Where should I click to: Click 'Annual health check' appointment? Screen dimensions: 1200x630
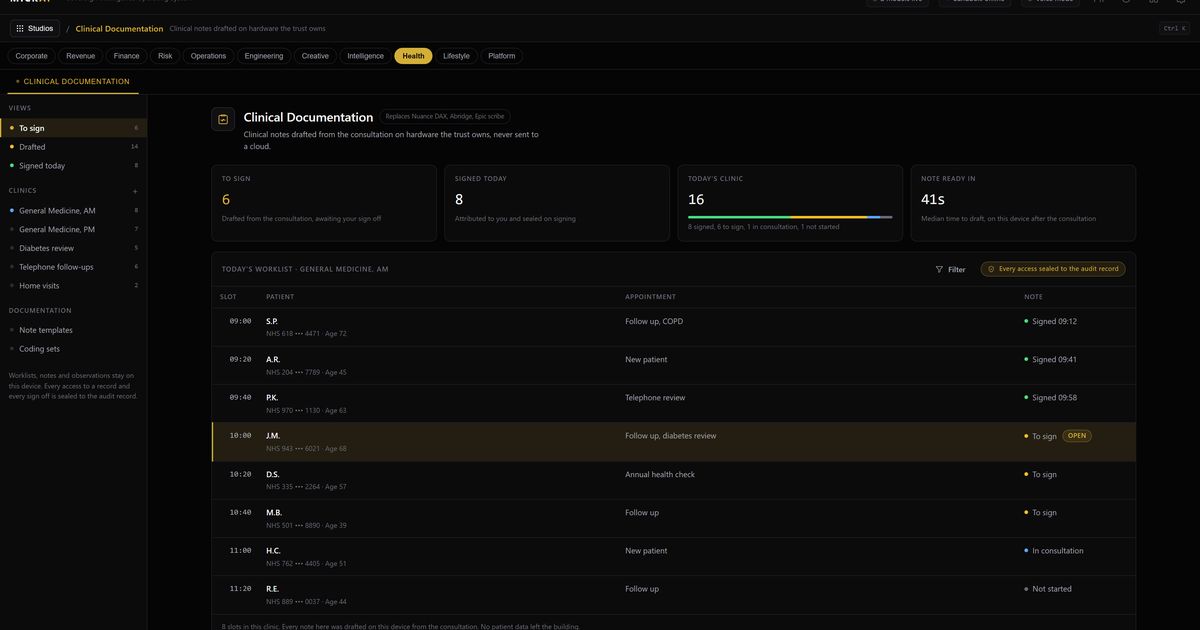660,474
